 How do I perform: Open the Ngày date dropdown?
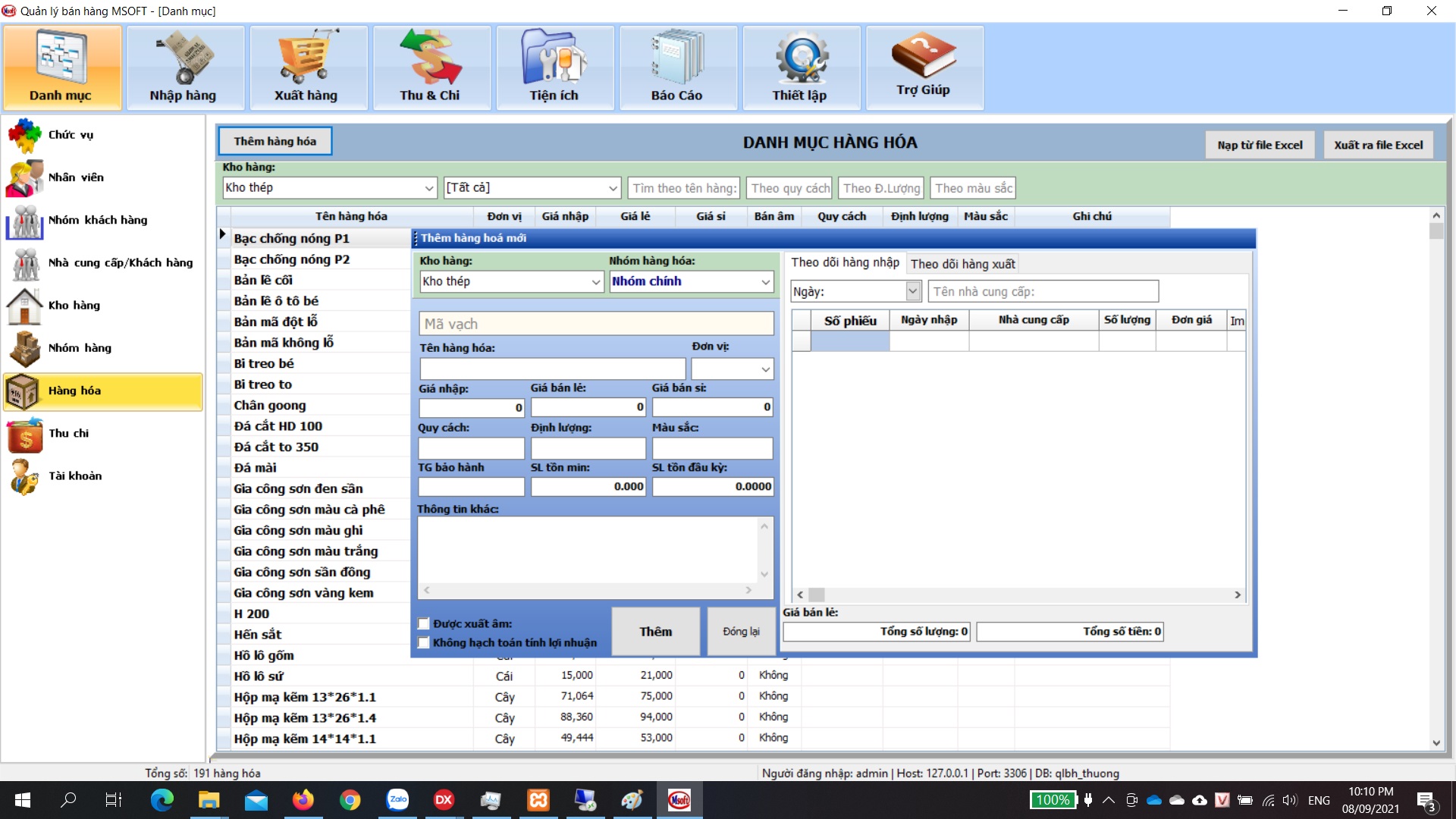[x=913, y=291]
